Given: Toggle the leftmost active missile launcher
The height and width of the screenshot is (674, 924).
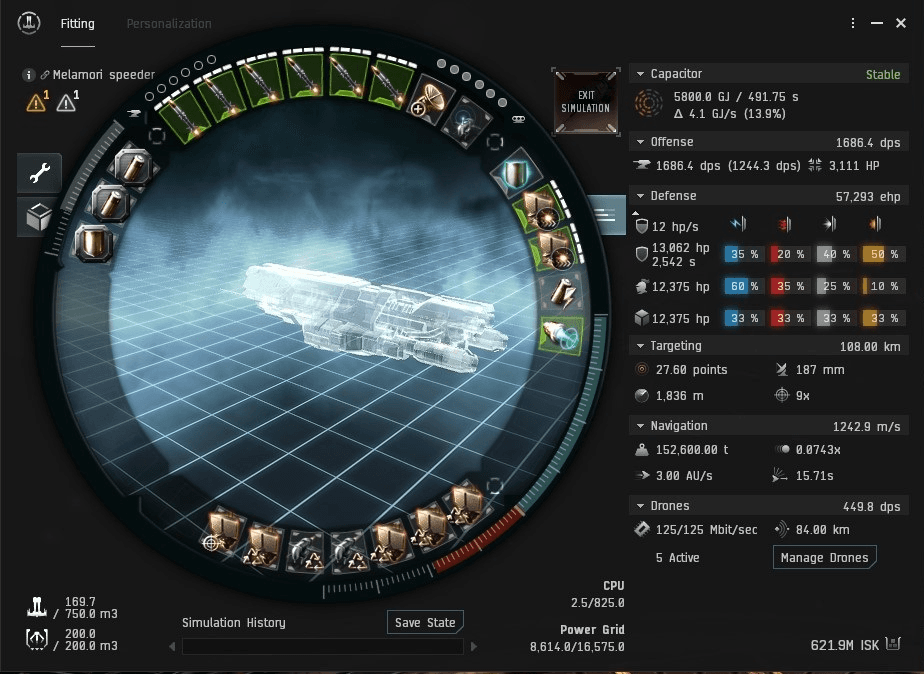Looking at the screenshot, I should point(183,118).
